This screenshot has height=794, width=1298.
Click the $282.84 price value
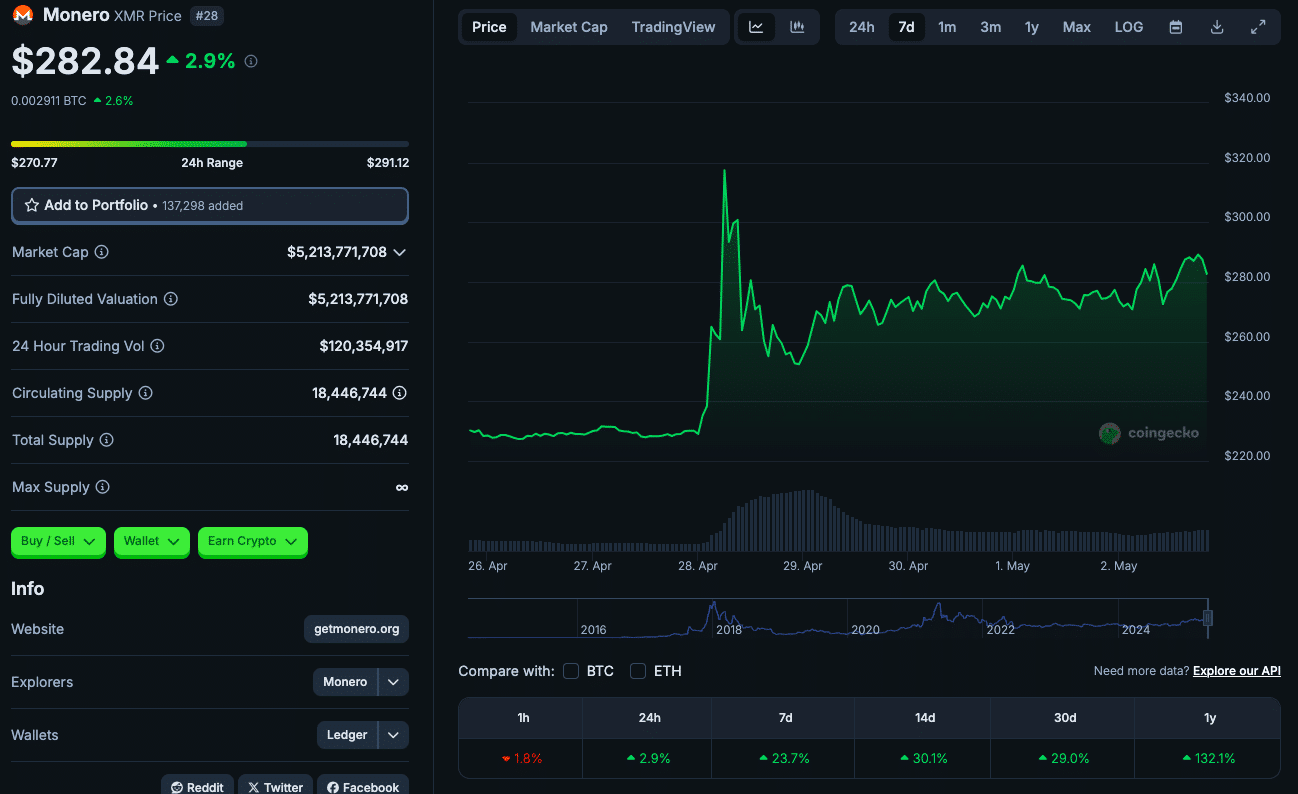coord(85,61)
